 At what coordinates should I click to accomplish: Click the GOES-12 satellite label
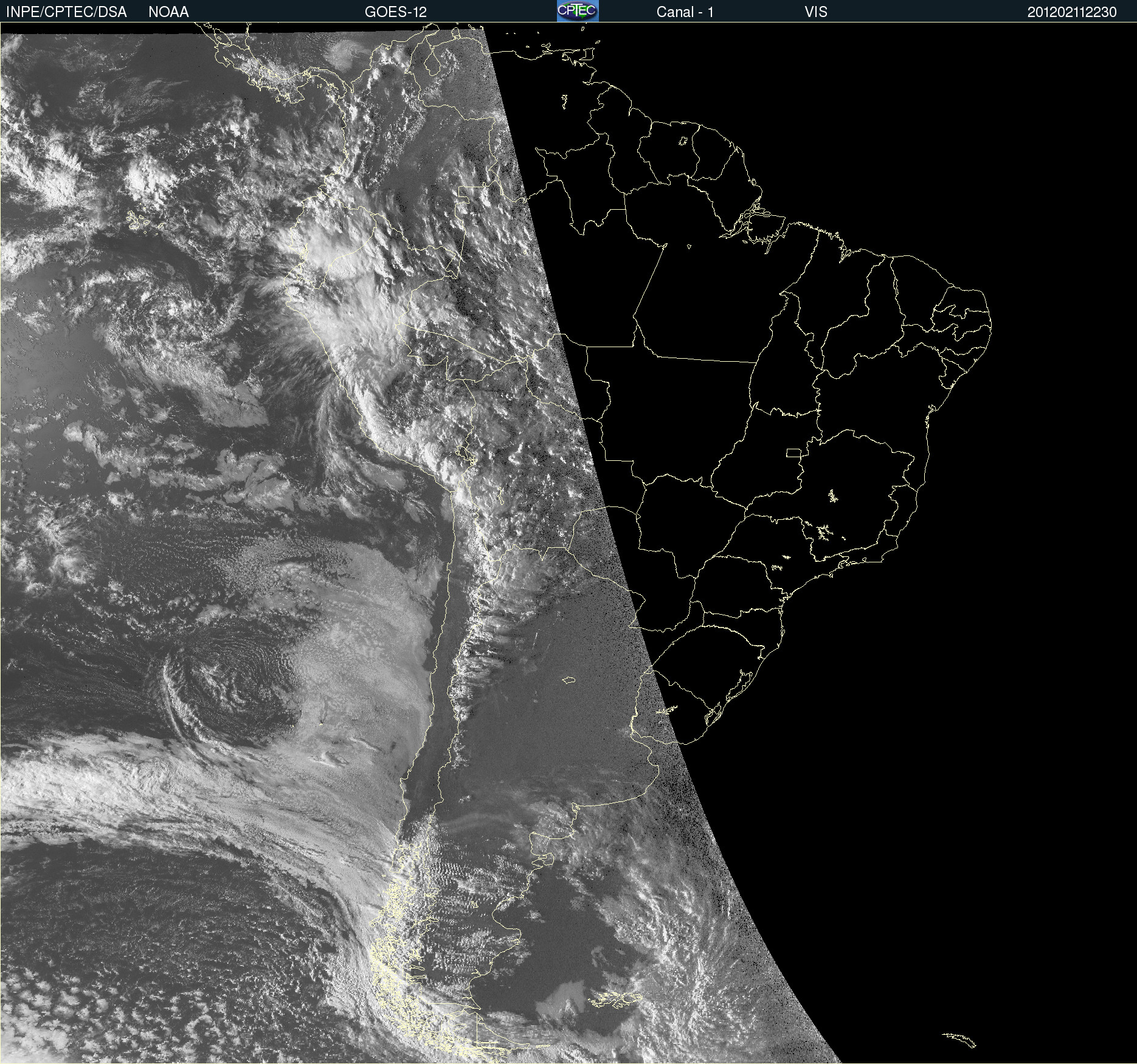click(x=396, y=12)
